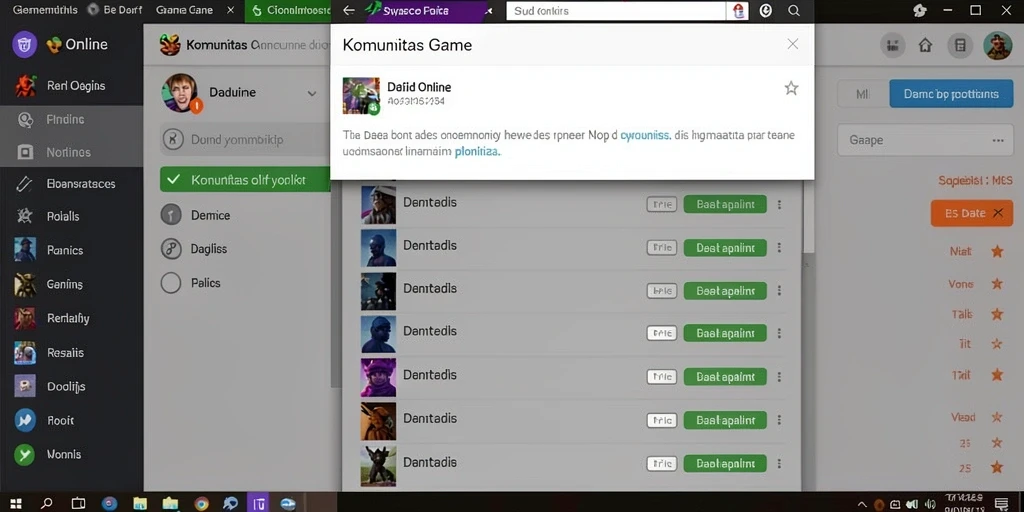Close the Game Game tab with its X
1024x512 pixels.
[230, 10]
